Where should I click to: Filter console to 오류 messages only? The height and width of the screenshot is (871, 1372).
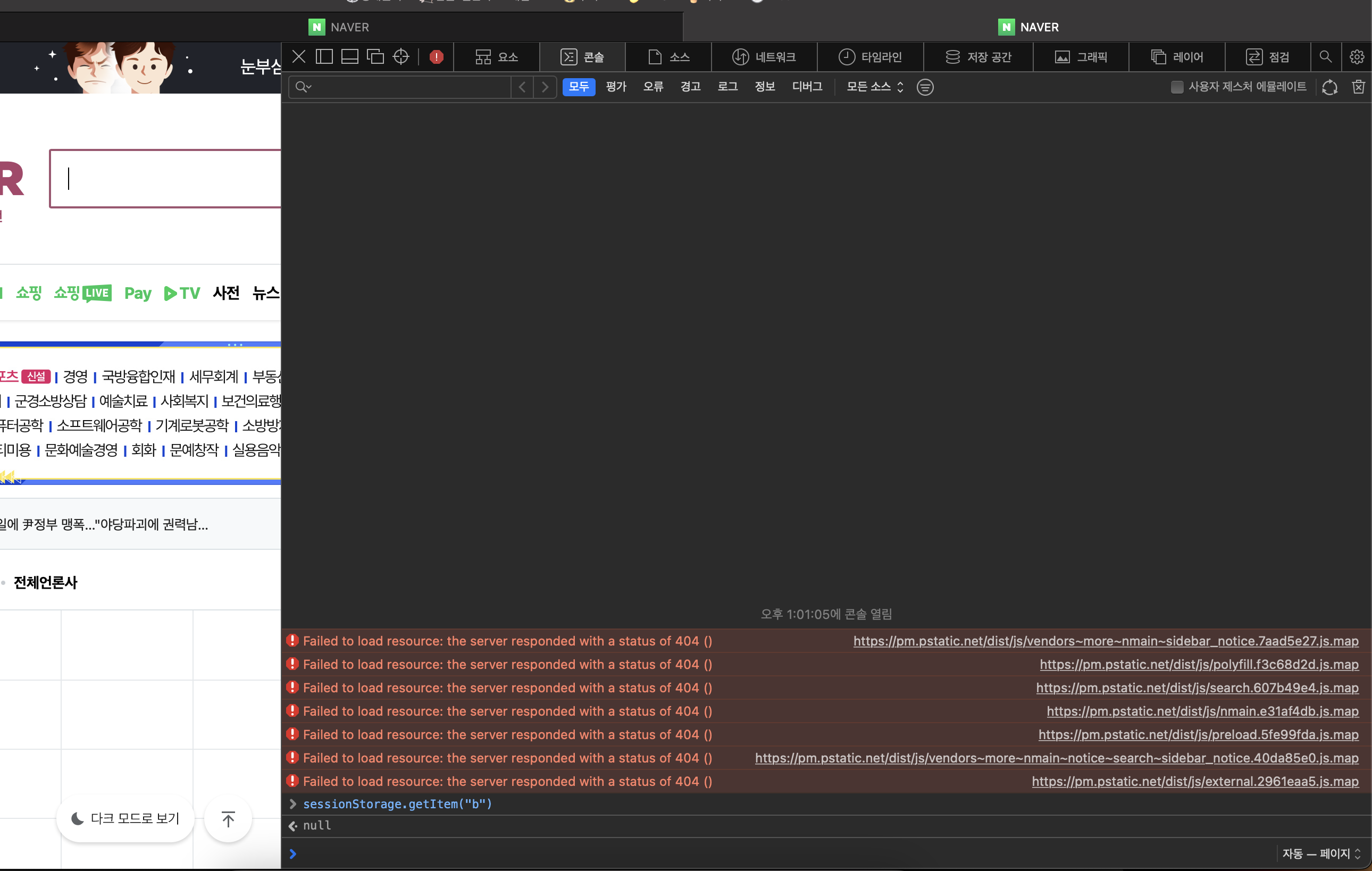point(653,87)
